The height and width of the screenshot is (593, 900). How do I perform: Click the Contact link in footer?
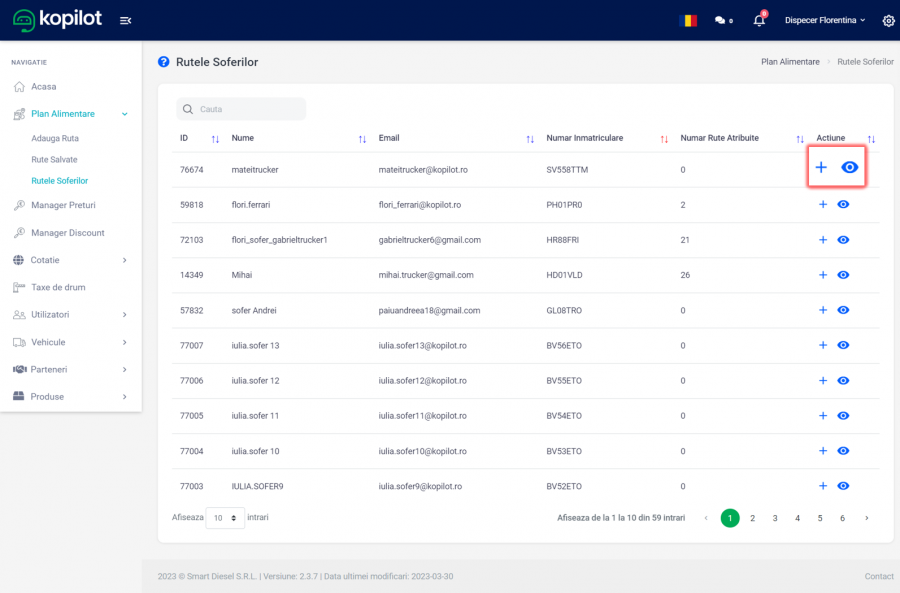(x=878, y=576)
